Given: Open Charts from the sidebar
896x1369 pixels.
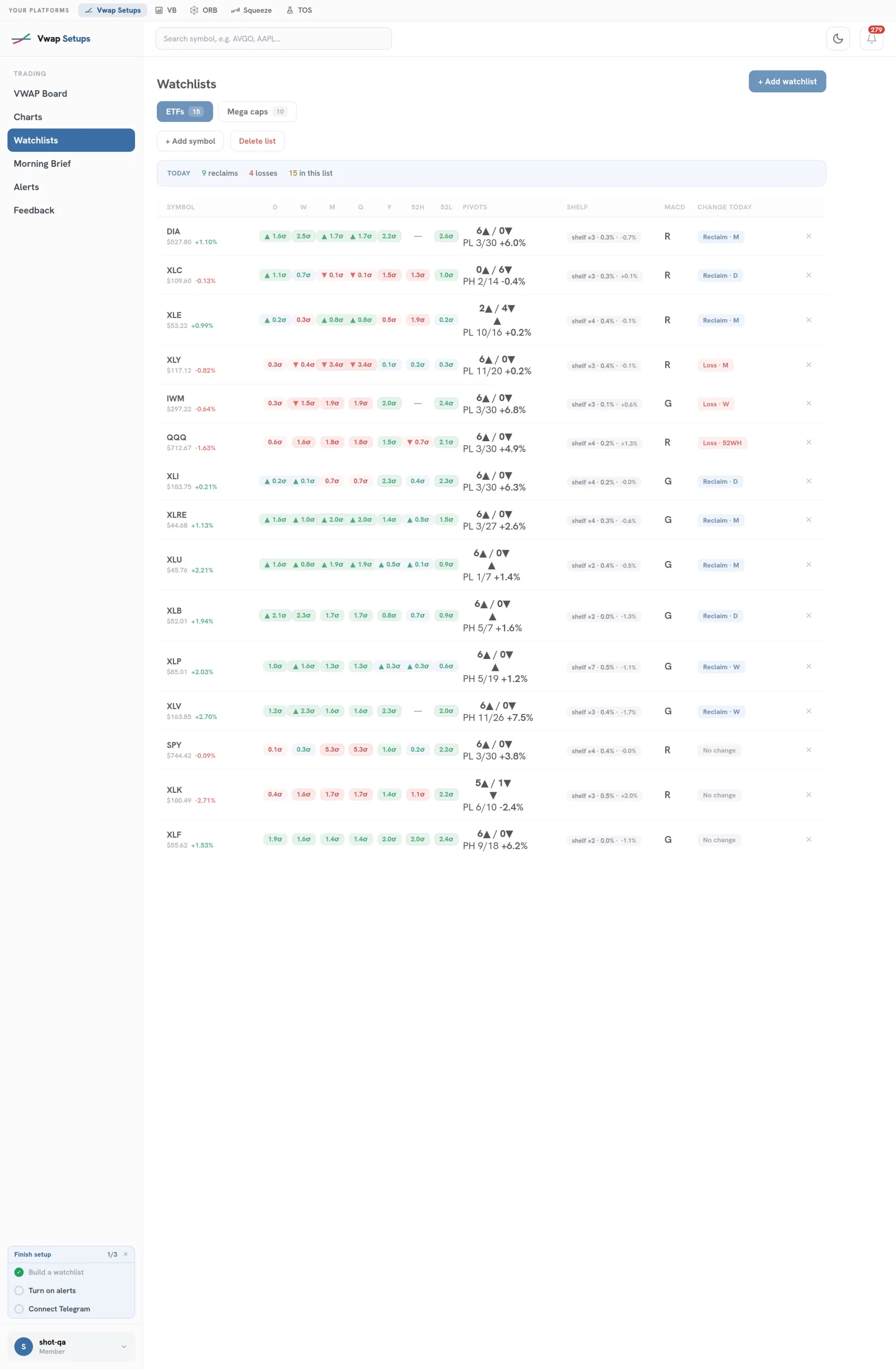Looking at the screenshot, I should tap(71, 117).
